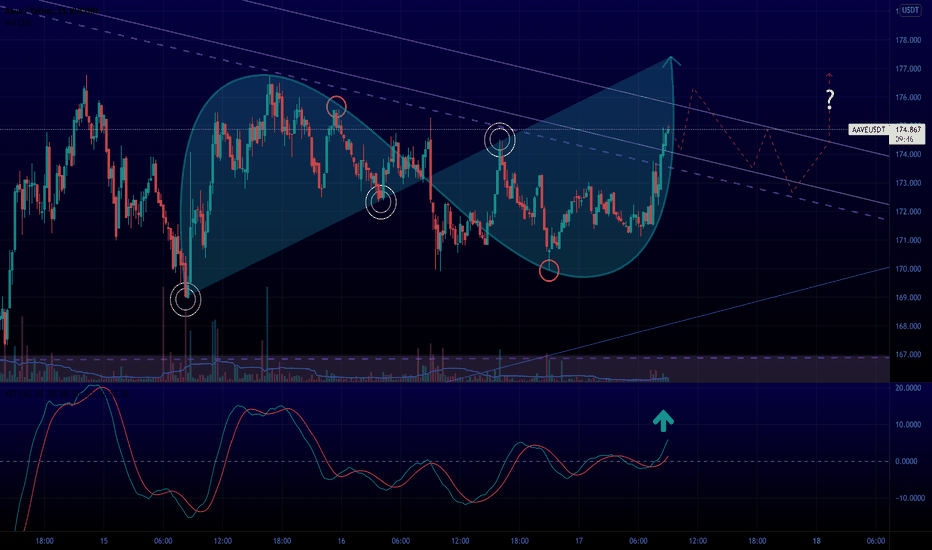This screenshot has height=550, width=932.
Task: Click the 09:46 bar countdown timer
Action: point(904,139)
